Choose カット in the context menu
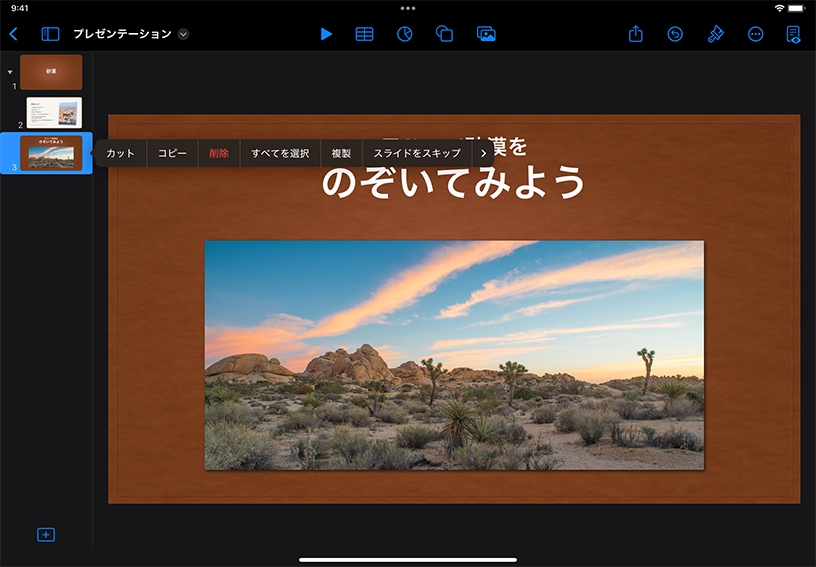 click(x=120, y=153)
